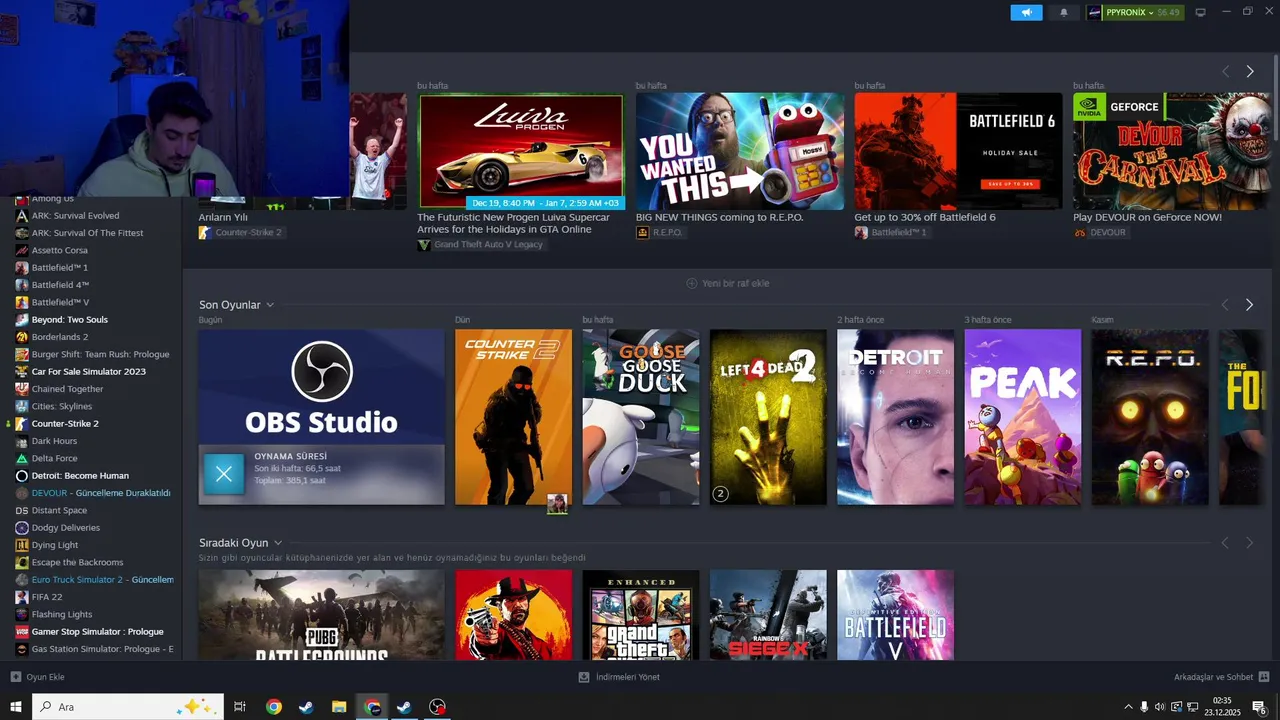The height and width of the screenshot is (720, 1280).
Task: Click the Delta Force icon in library list
Action: point(22,458)
